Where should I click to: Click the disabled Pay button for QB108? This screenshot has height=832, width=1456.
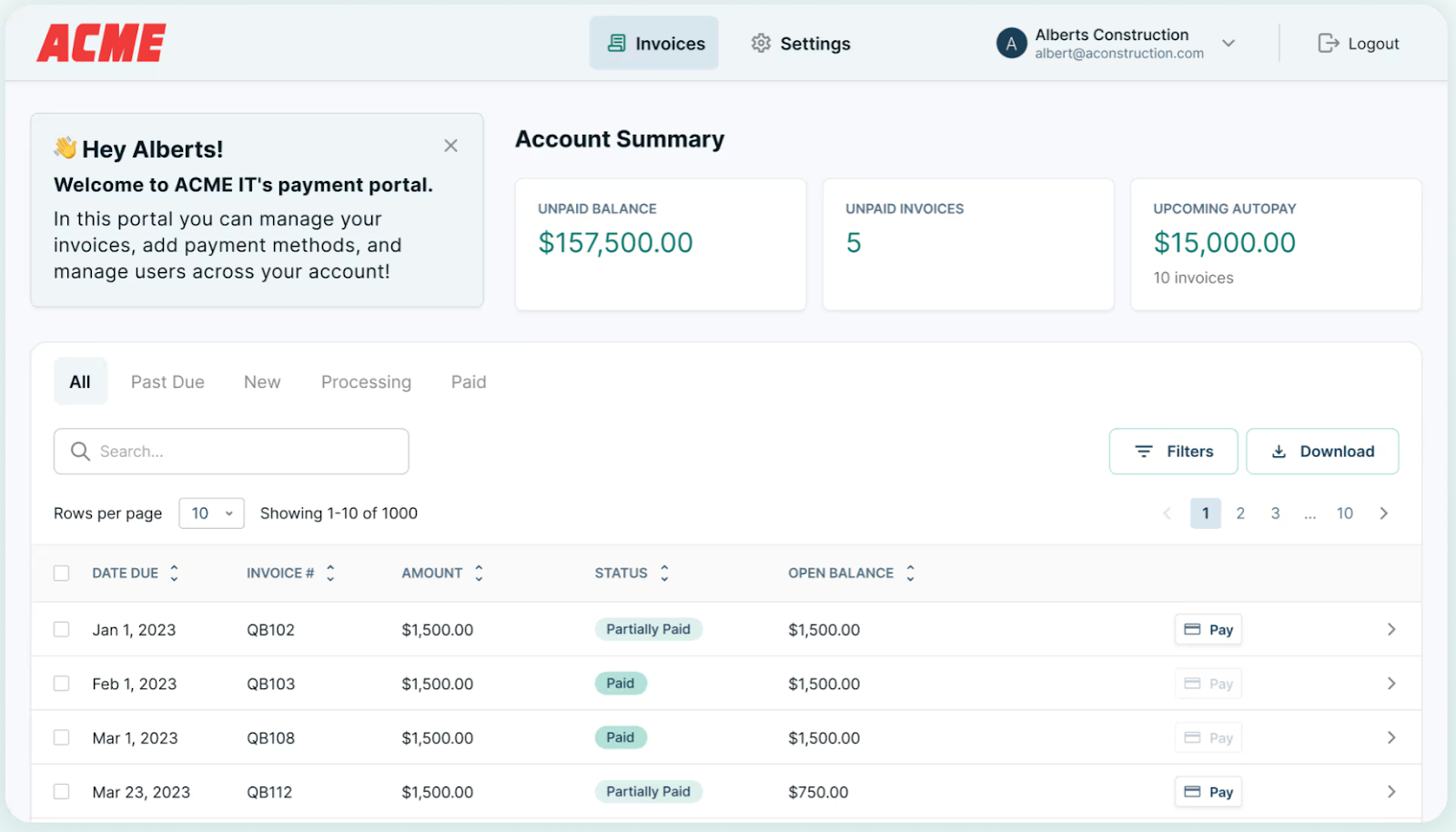1208,737
